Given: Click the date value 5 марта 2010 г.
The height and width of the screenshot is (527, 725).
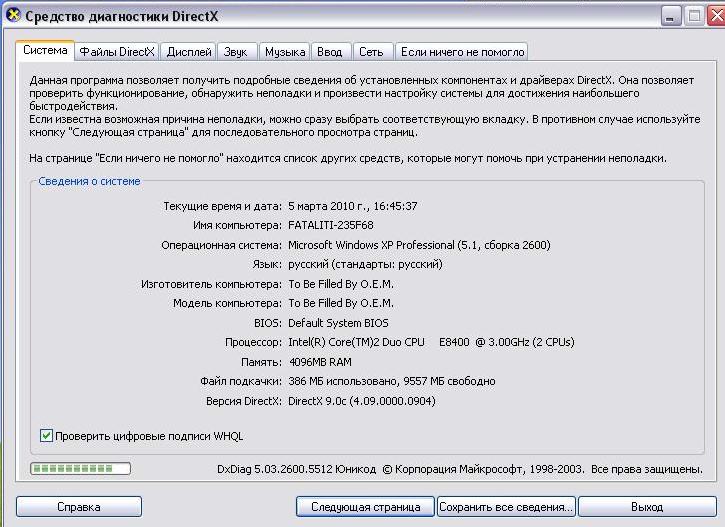Looking at the screenshot, I should (x=328, y=206).
